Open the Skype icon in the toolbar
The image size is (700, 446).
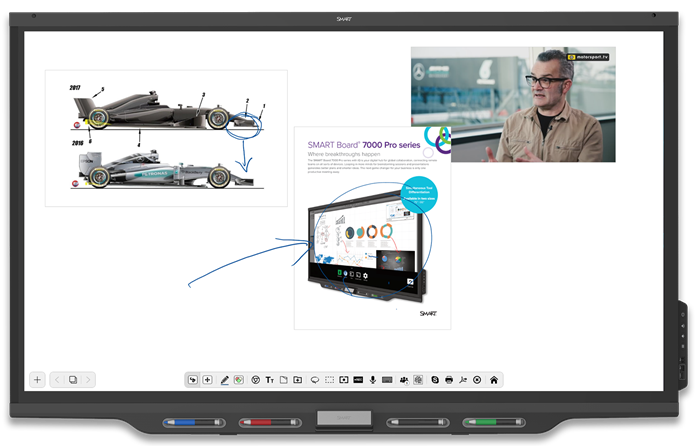434,380
